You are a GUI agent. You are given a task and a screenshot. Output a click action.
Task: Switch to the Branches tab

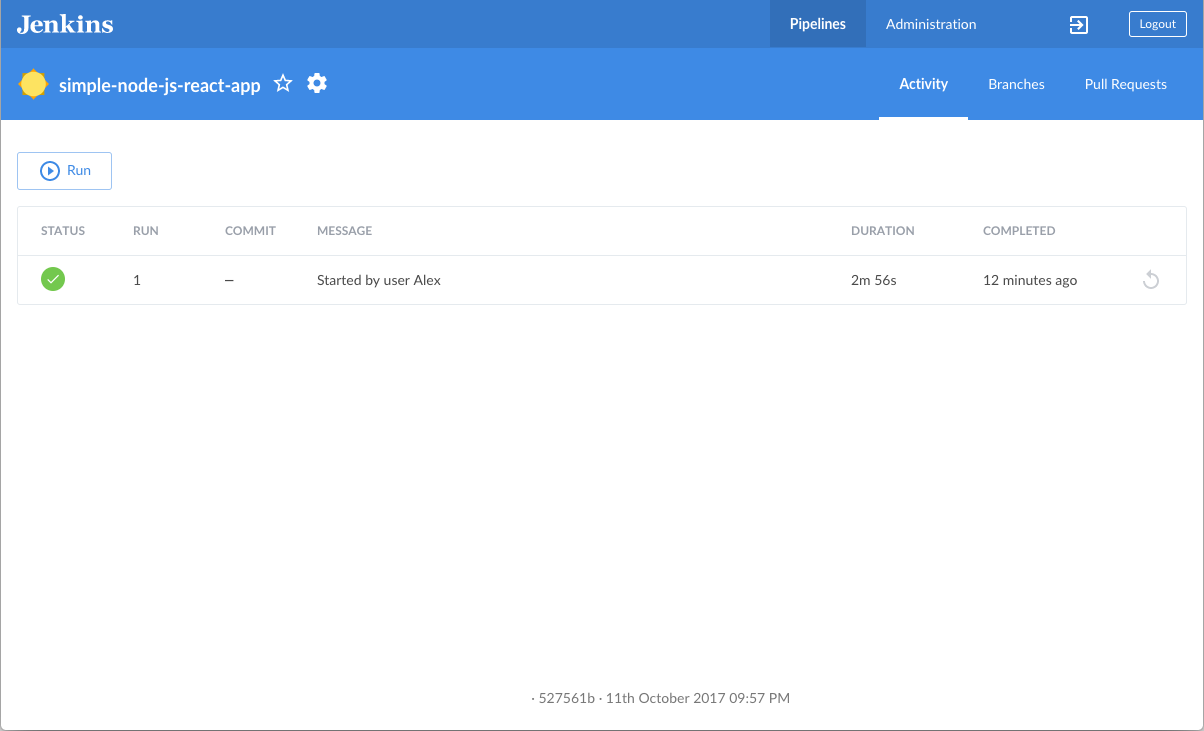pyautogui.click(x=1016, y=84)
